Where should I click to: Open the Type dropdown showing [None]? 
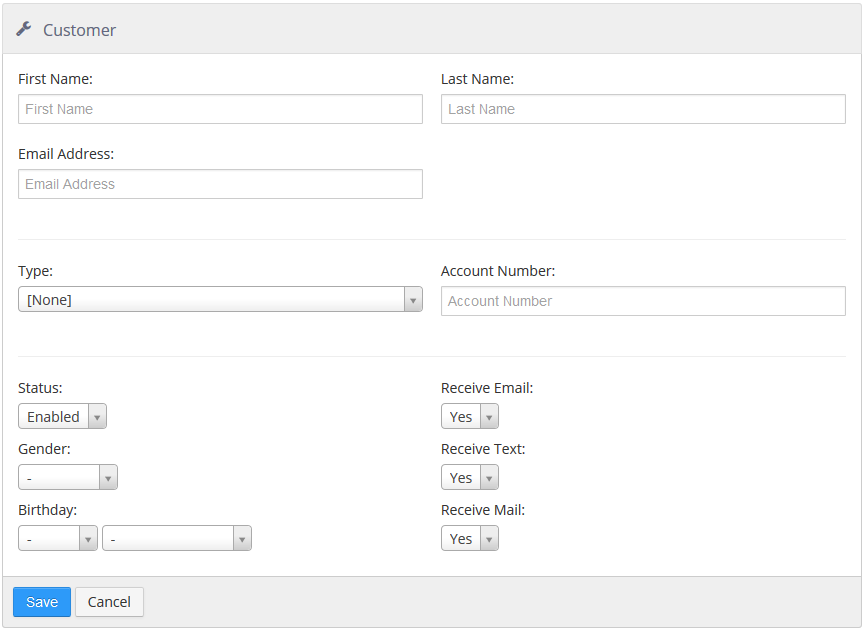(220, 299)
